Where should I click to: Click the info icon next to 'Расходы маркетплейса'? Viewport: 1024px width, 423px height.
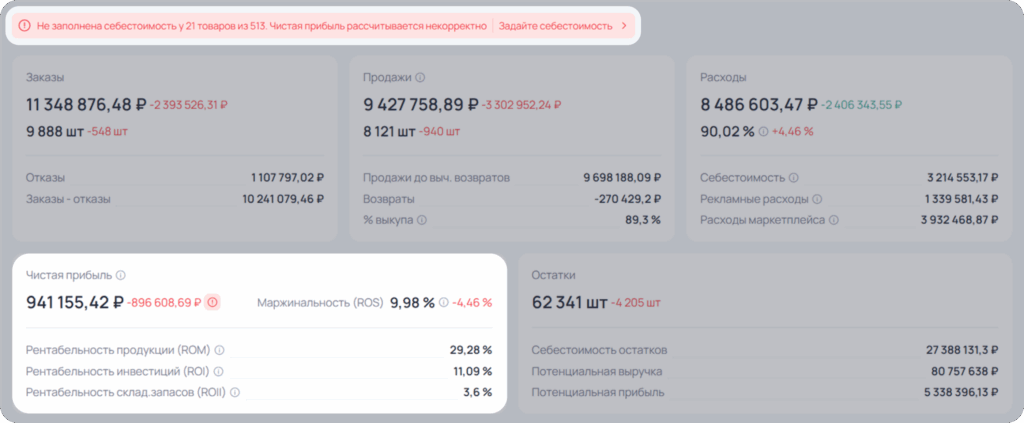833,220
